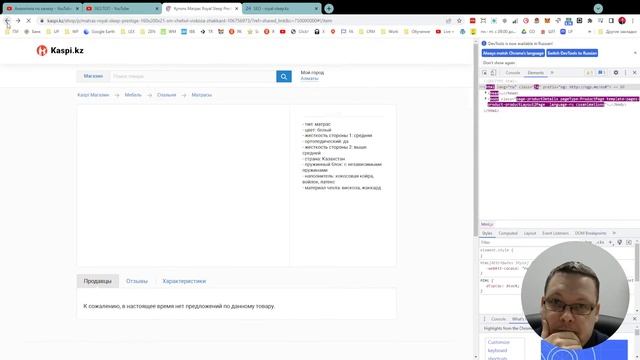Select the html element row
The width and height of the screenshot is (640, 360).
pyautogui.click(x=559, y=87)
